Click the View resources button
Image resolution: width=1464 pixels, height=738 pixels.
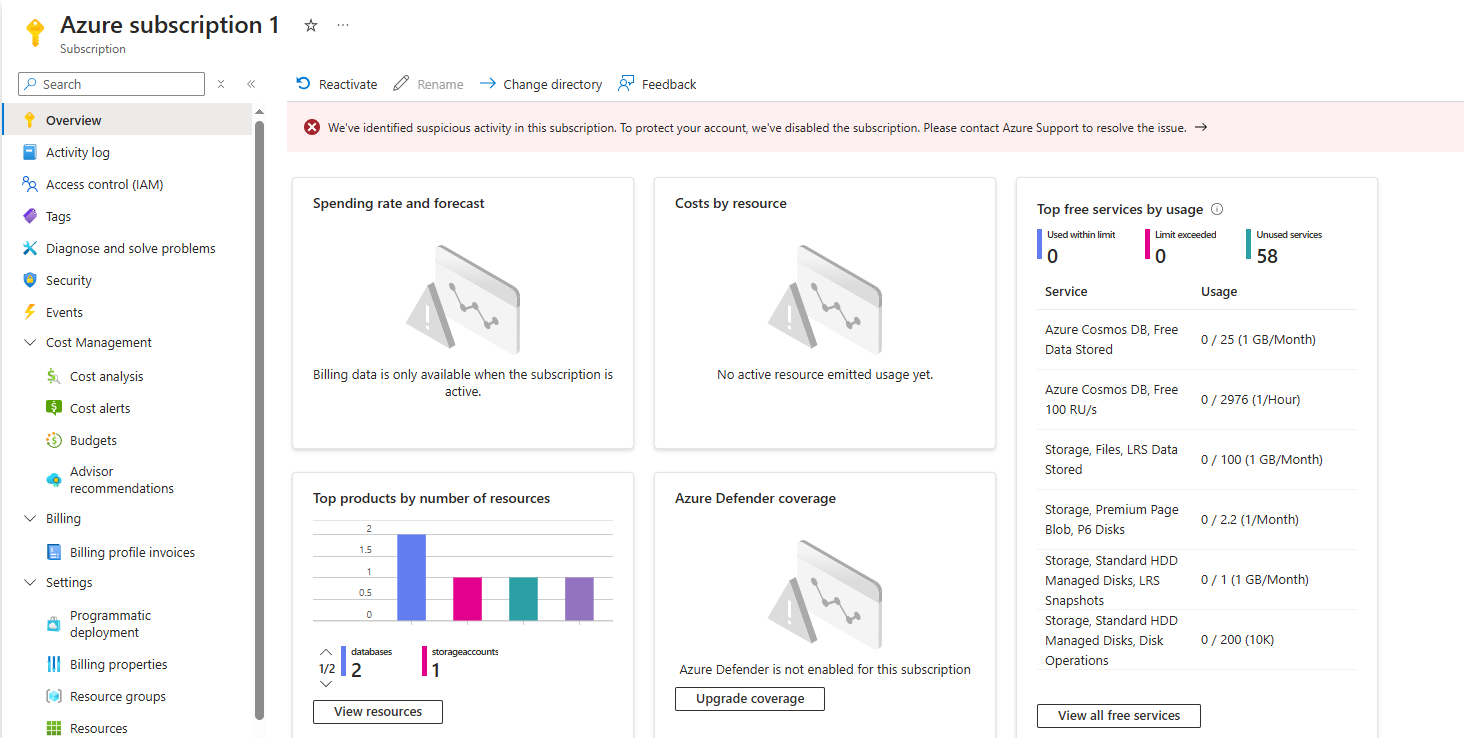pyautogui.click(x=378, y=712)
